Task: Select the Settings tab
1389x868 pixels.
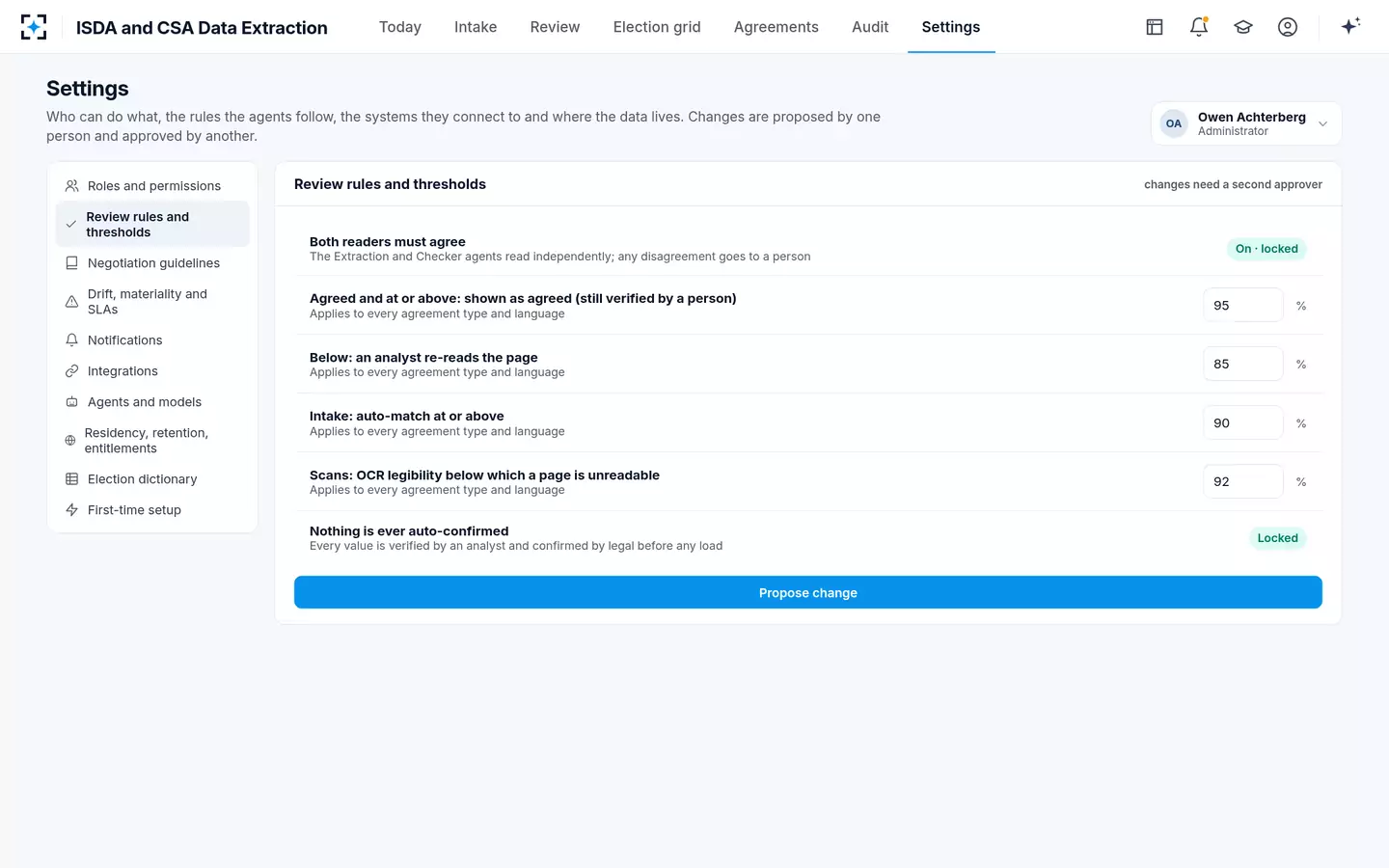Action: click(951, 27)
